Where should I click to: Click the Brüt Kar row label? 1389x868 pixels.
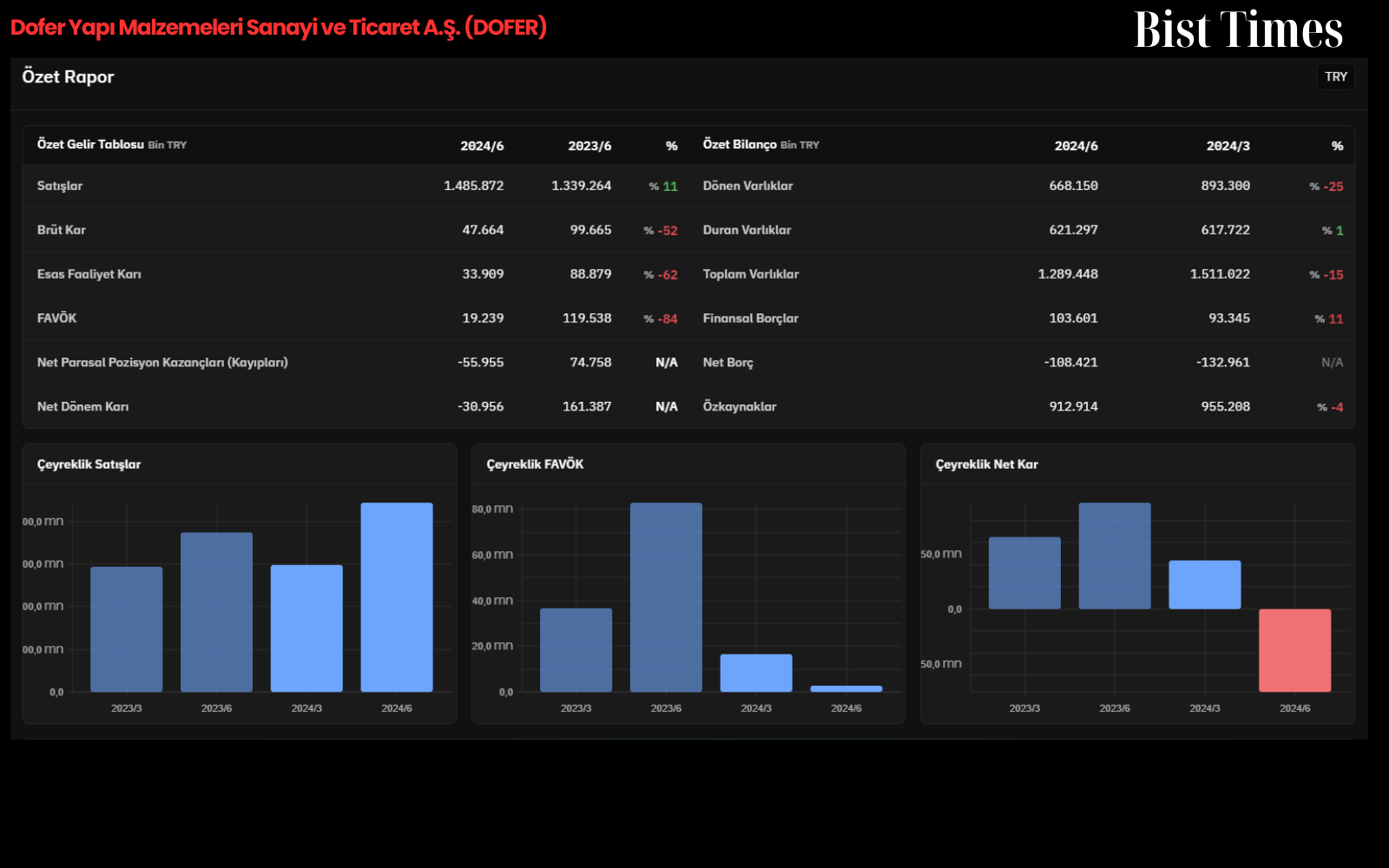point(62,230)
